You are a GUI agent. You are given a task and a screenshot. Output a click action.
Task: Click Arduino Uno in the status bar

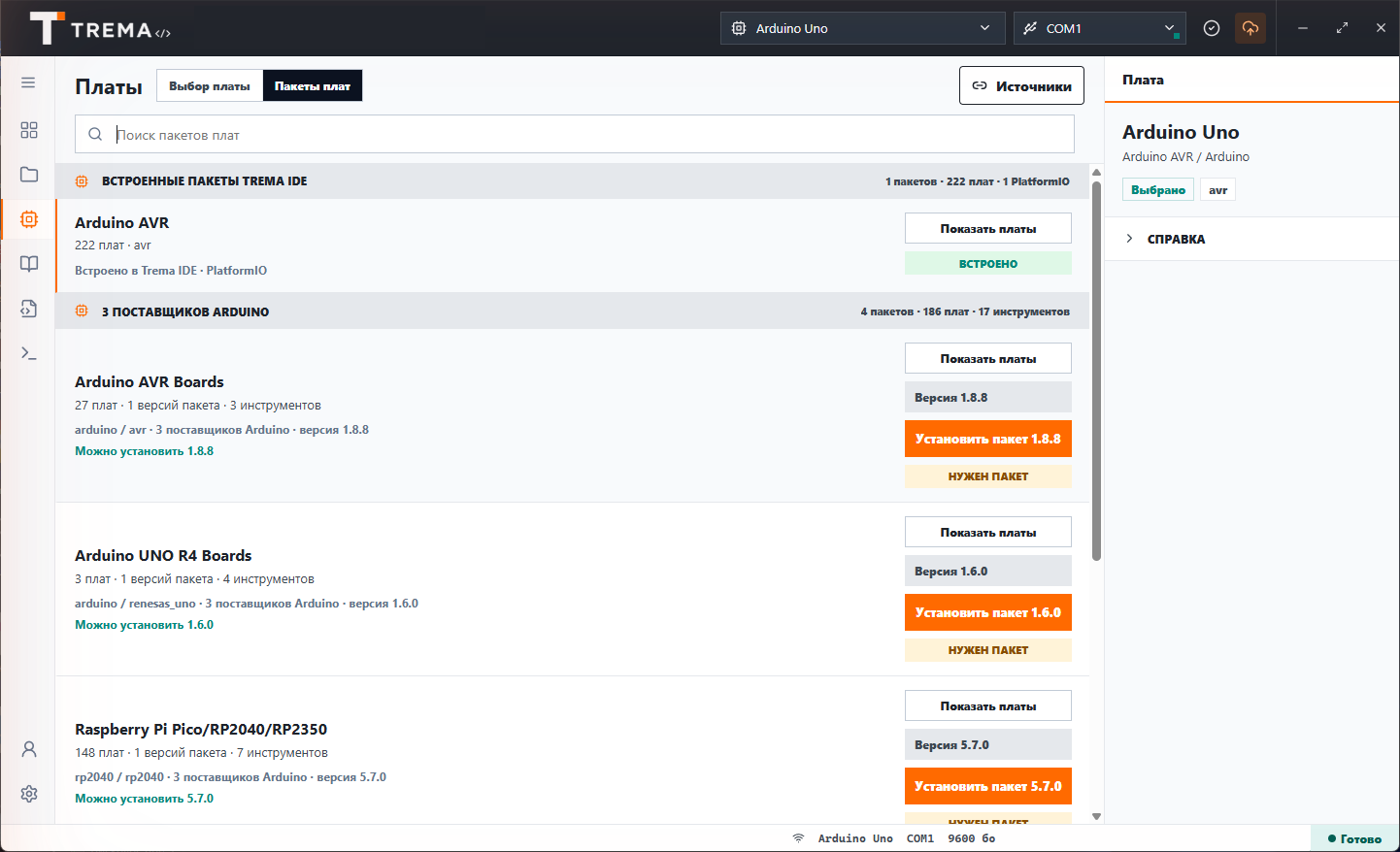tap(855, 838)
